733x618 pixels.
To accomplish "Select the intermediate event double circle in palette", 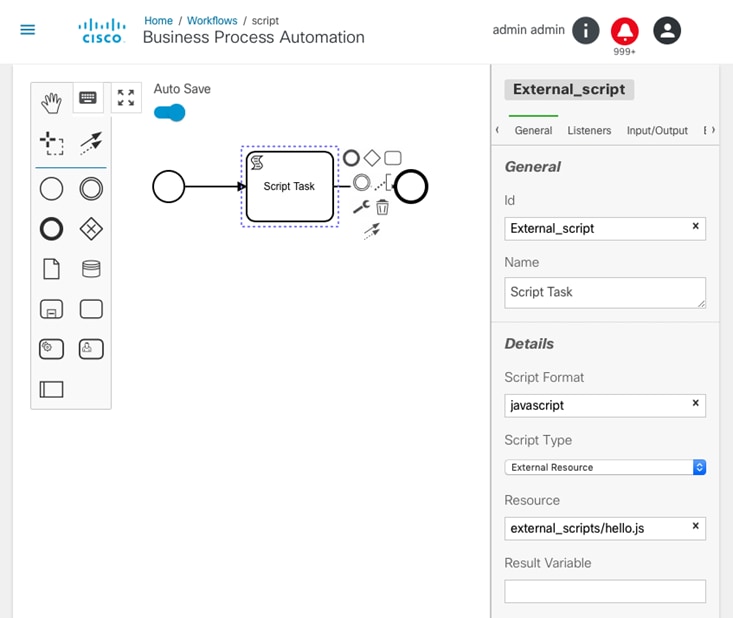I will click(x=91, y=189).
